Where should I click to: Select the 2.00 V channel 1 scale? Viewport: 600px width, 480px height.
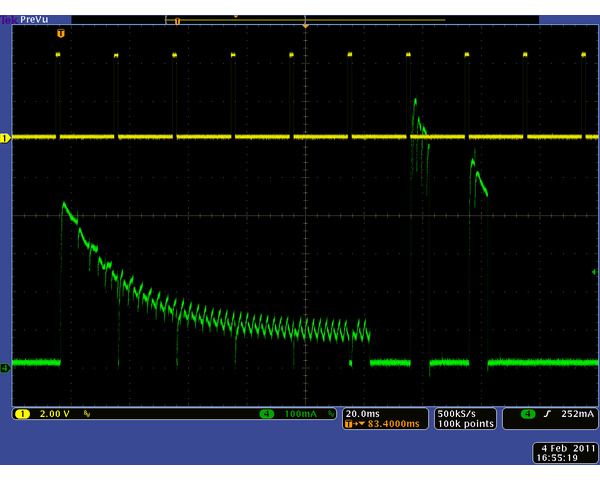(55, 414)
